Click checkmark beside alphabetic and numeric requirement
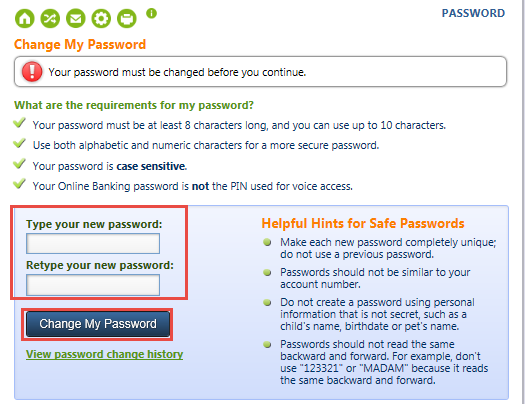The image size is (525, 404). point(19,143)
